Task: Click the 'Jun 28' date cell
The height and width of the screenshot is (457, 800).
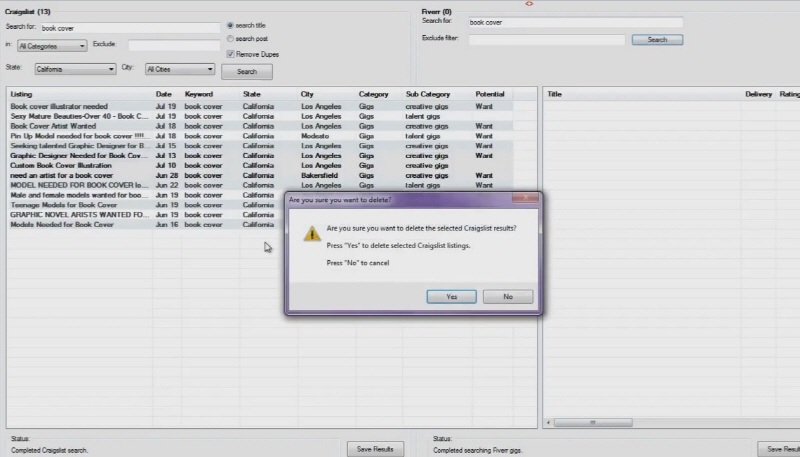Action: point(167,175)
